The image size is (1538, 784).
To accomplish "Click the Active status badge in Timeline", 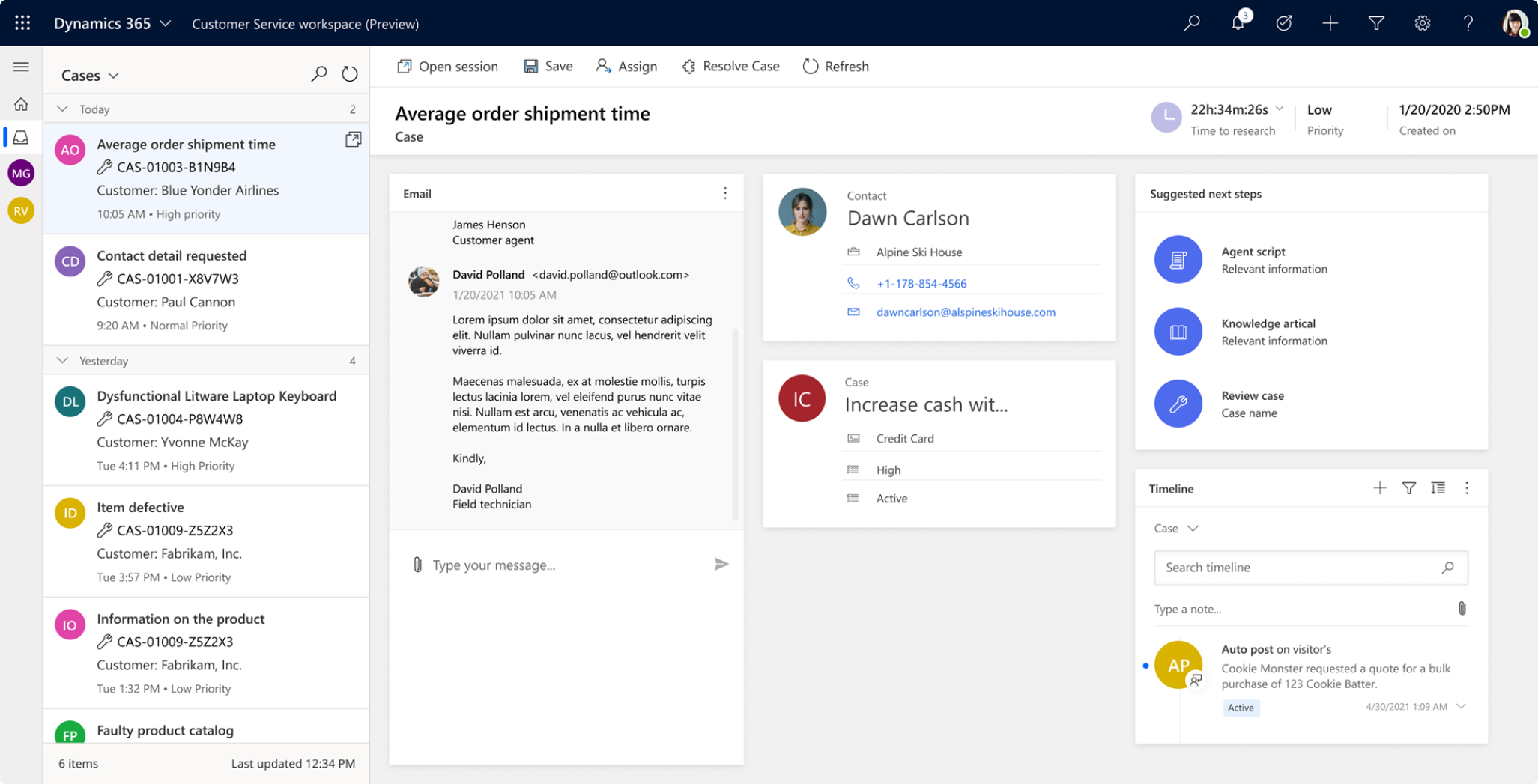I will pyautogui.click(x=1241, y=707).
